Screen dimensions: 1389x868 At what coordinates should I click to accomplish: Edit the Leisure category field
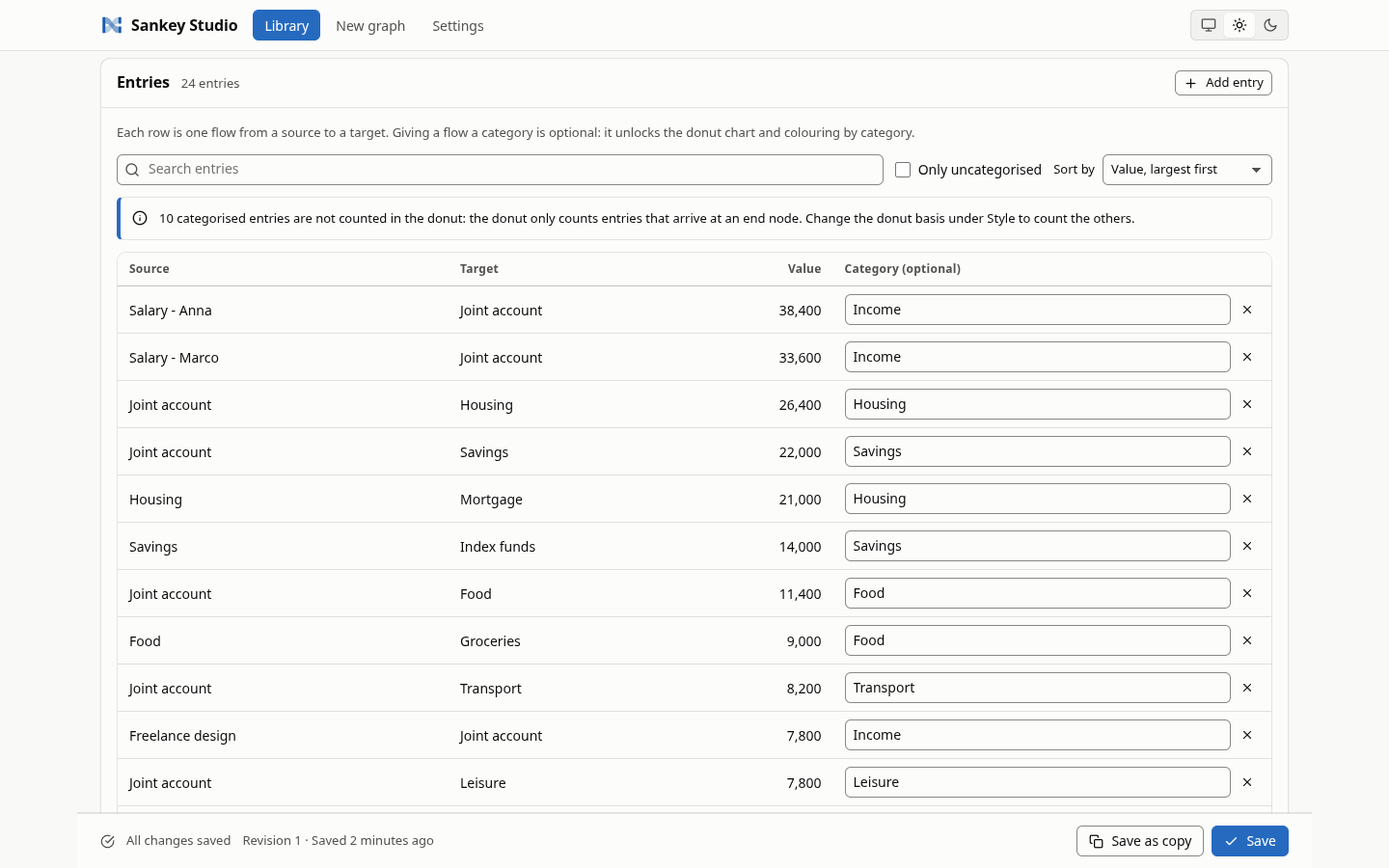click(x=1037, y=782)
